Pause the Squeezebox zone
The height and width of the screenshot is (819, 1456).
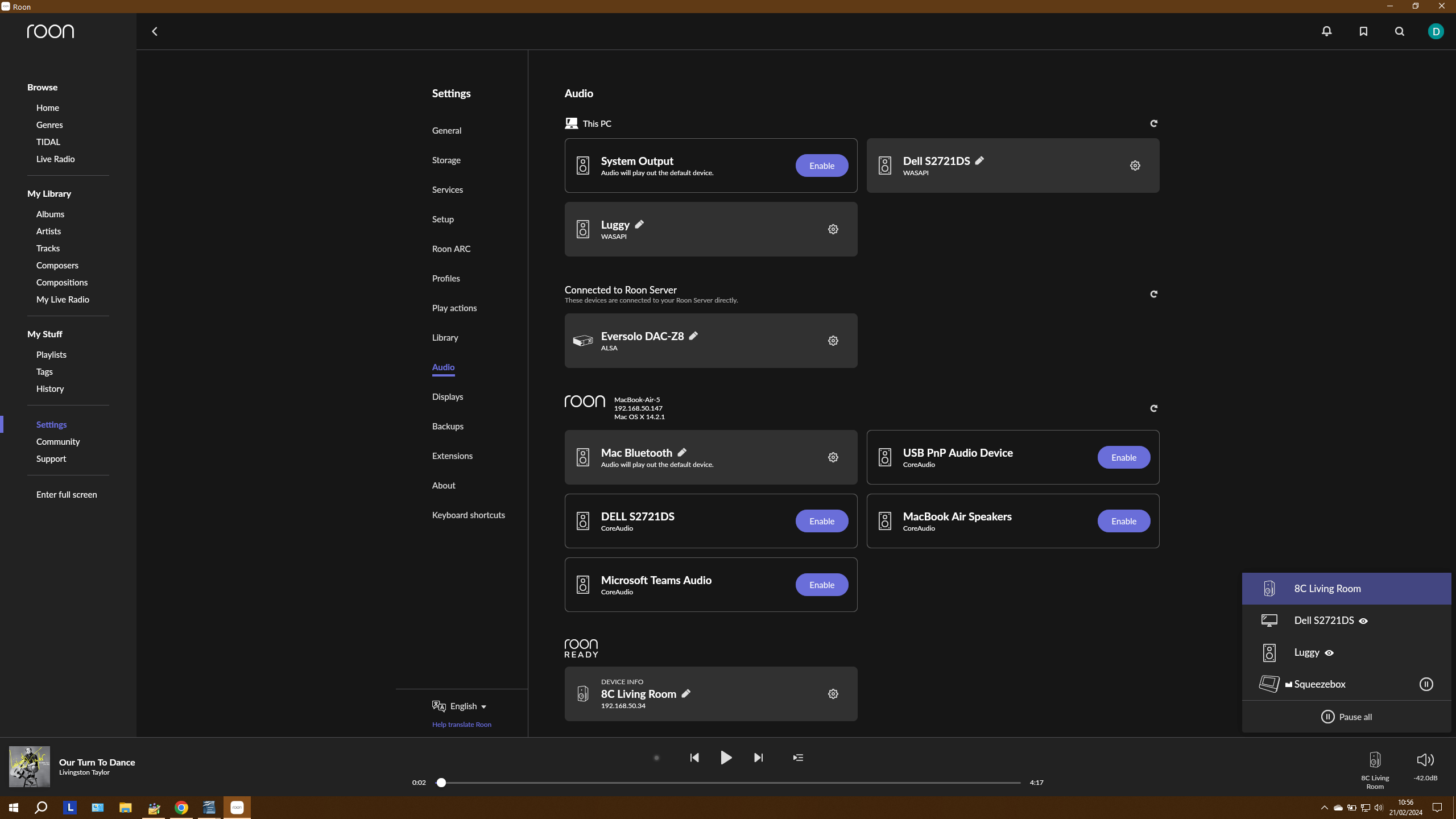click(x=1426, y=684)
